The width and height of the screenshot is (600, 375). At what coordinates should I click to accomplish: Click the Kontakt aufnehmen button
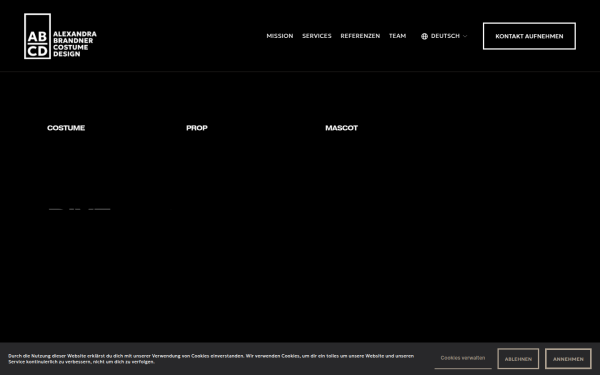tap(529, 36)
